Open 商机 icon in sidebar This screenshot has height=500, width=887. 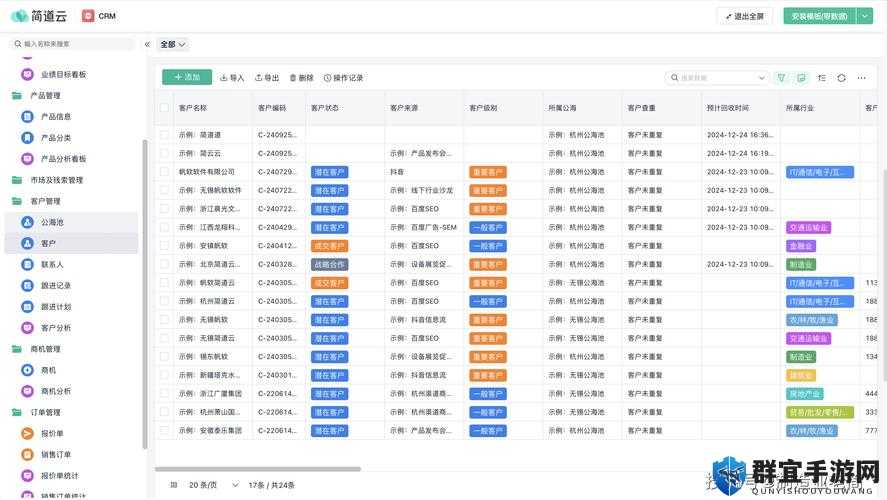[27, 370]
